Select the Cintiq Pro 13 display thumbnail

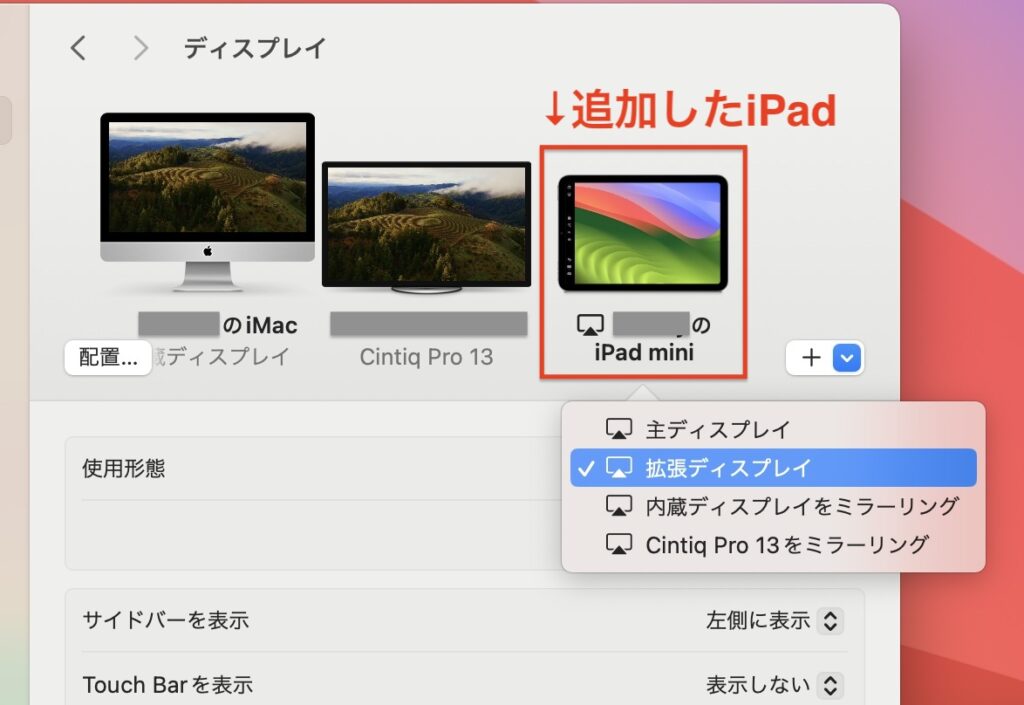tap(426, 227)
